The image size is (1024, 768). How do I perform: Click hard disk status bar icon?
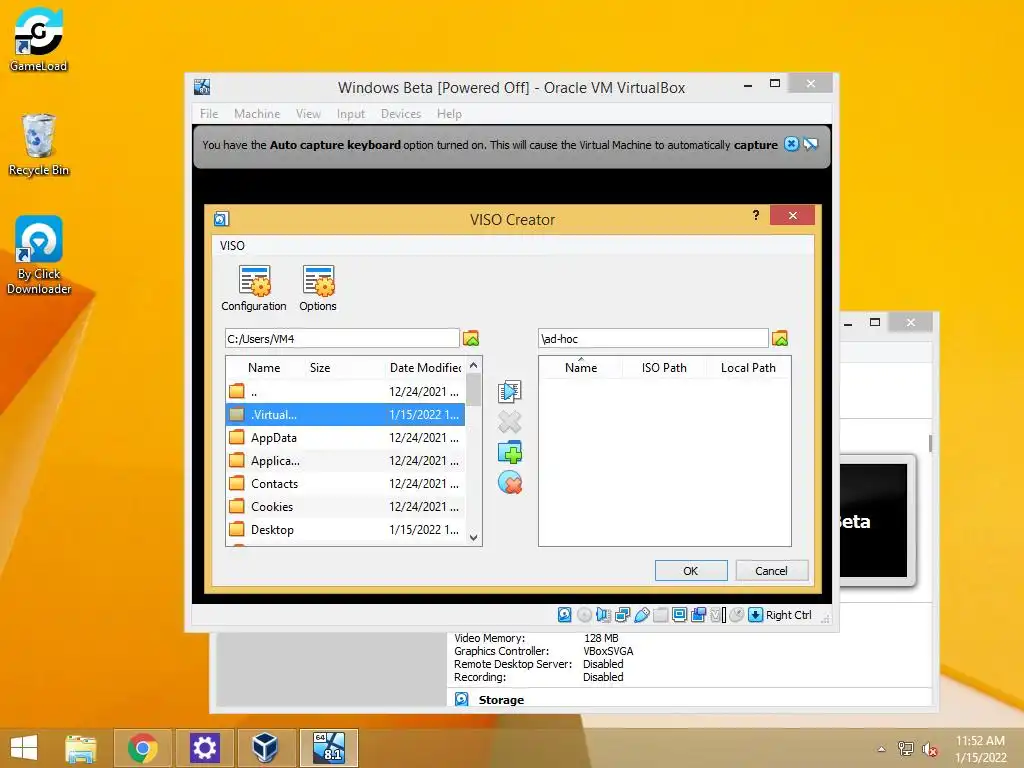(564, 615)
